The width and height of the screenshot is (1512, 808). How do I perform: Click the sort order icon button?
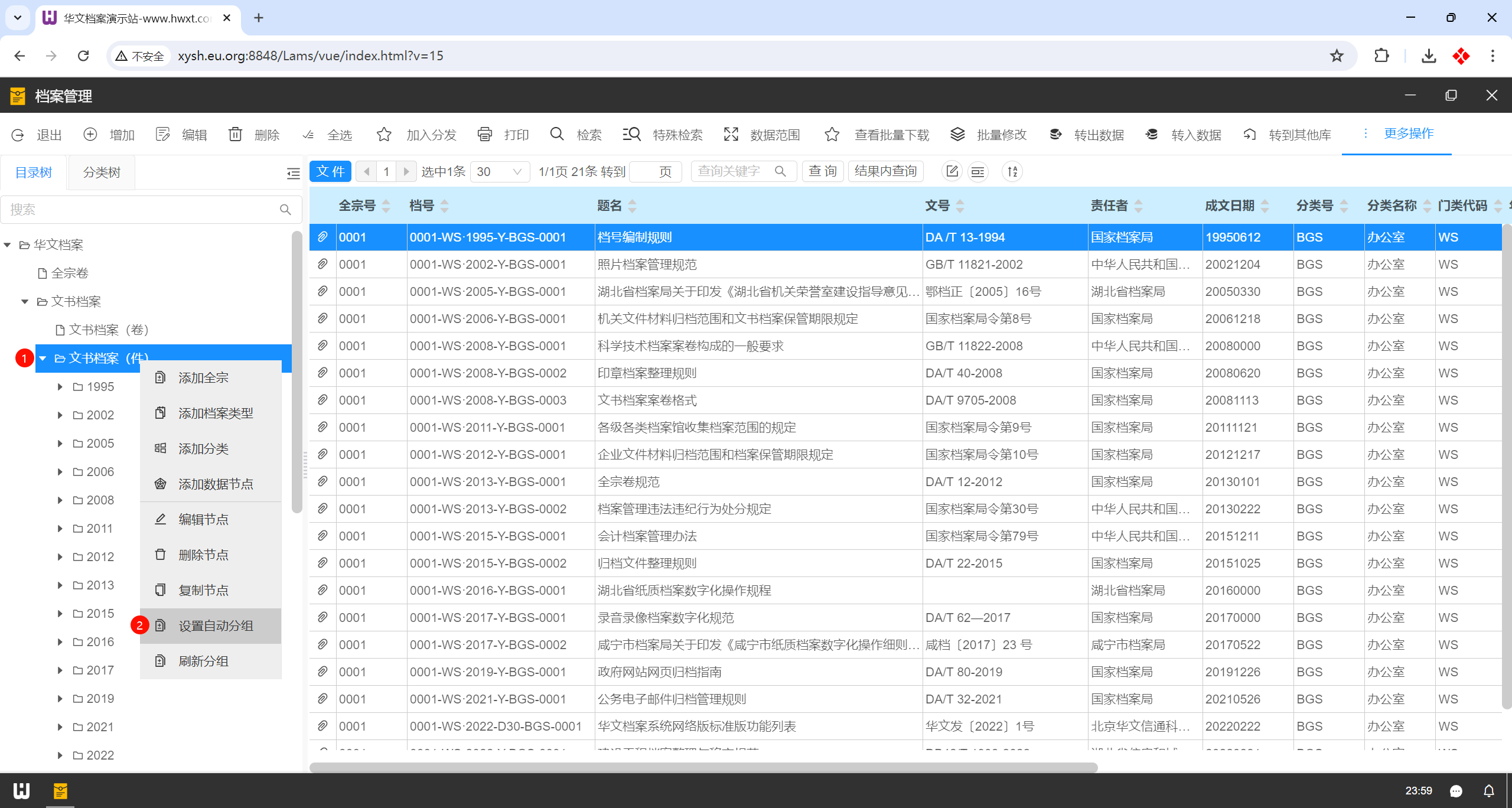coord(1012,172)
